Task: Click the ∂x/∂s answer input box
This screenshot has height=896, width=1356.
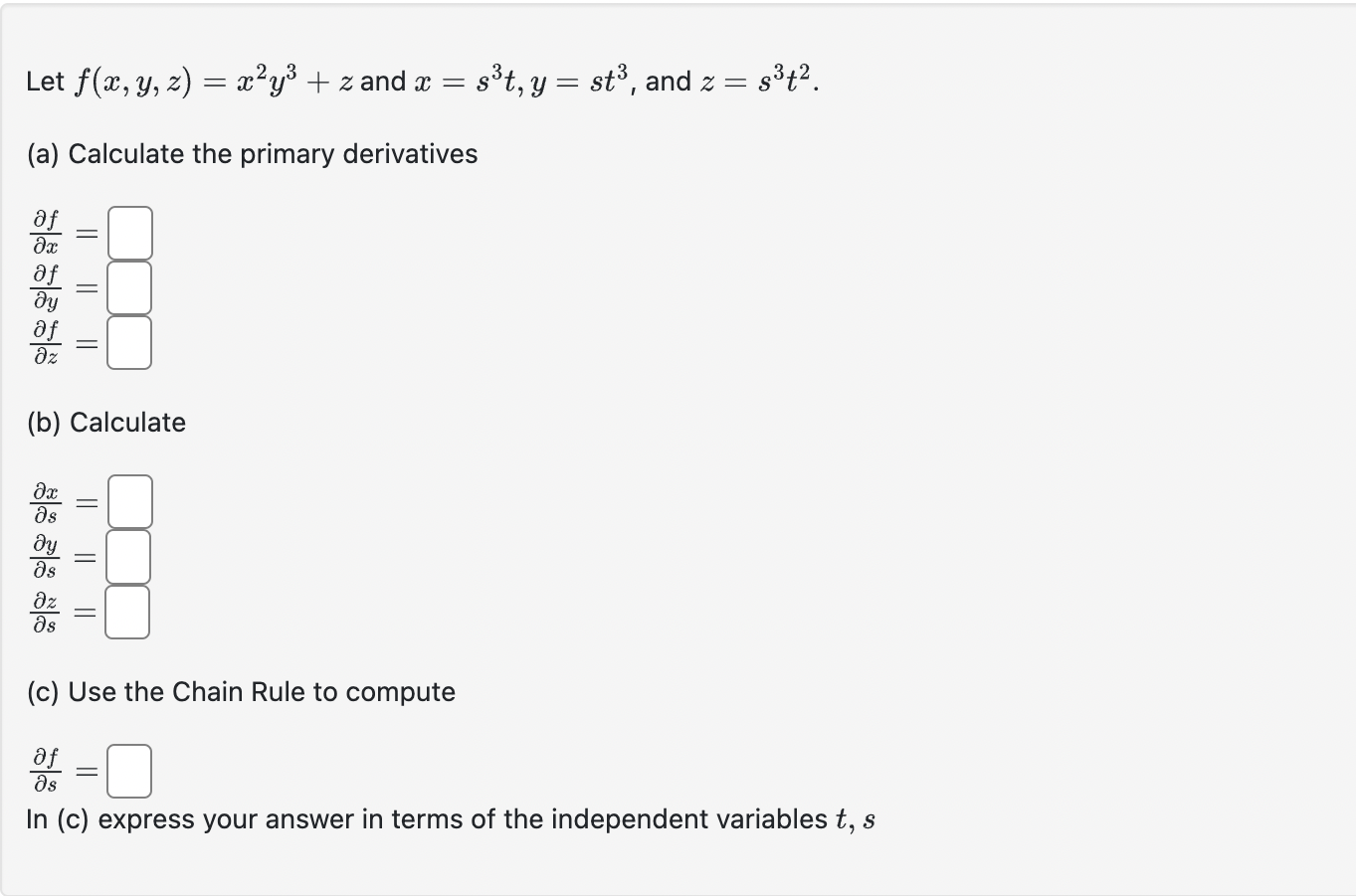Action: pyautogui.click(x=128, y=500)
